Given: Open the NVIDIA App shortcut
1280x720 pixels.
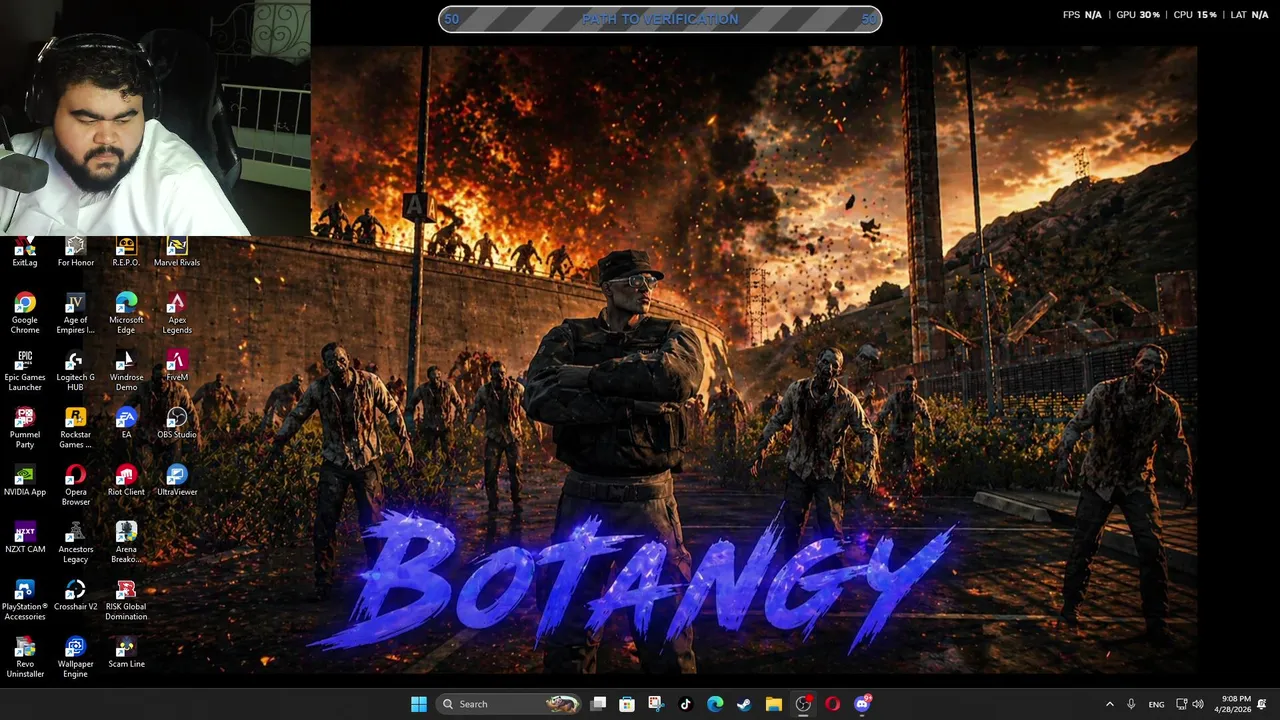Looking at the screenshot, I should (25, 480).
